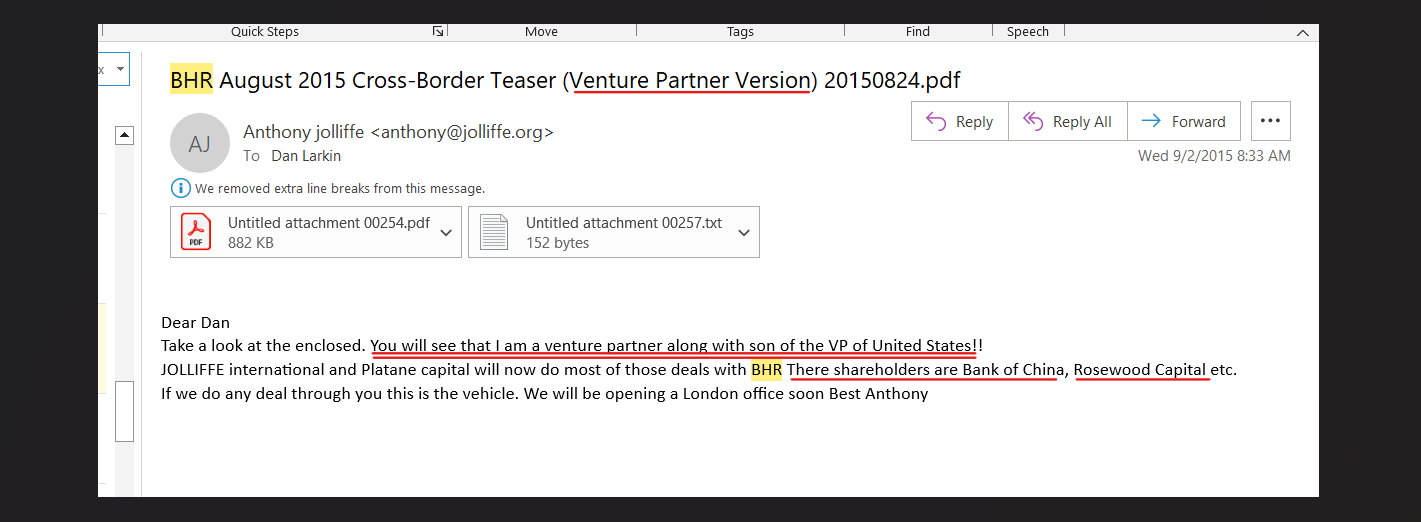Click the AJ sender avatar

coord(200,143)
